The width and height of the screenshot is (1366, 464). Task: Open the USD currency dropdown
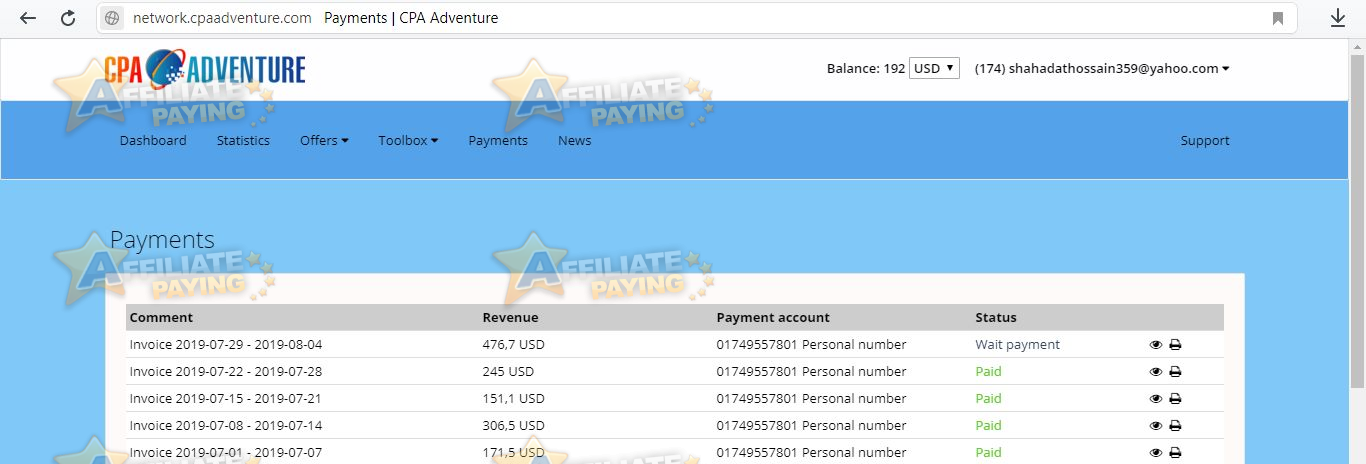click(935, 69)
